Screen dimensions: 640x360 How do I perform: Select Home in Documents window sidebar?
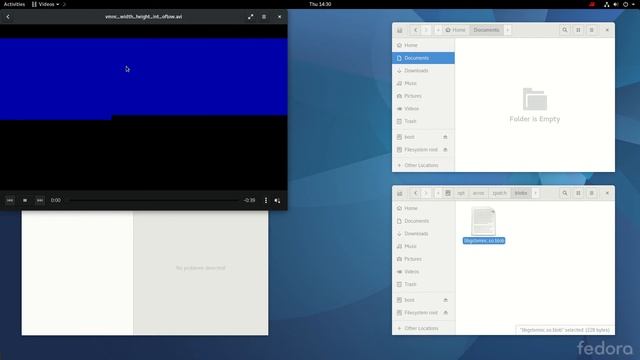coord(423,45)
